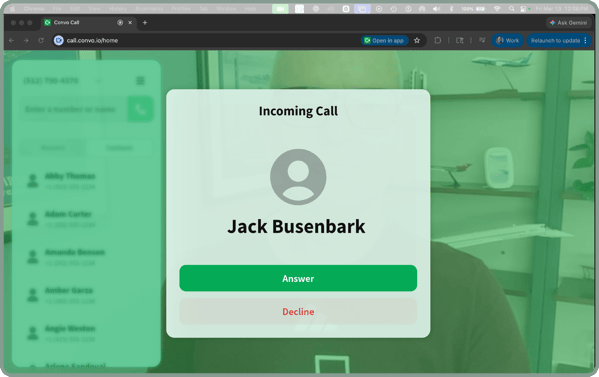Select the Convo Call browser tab

pos(88,23)
